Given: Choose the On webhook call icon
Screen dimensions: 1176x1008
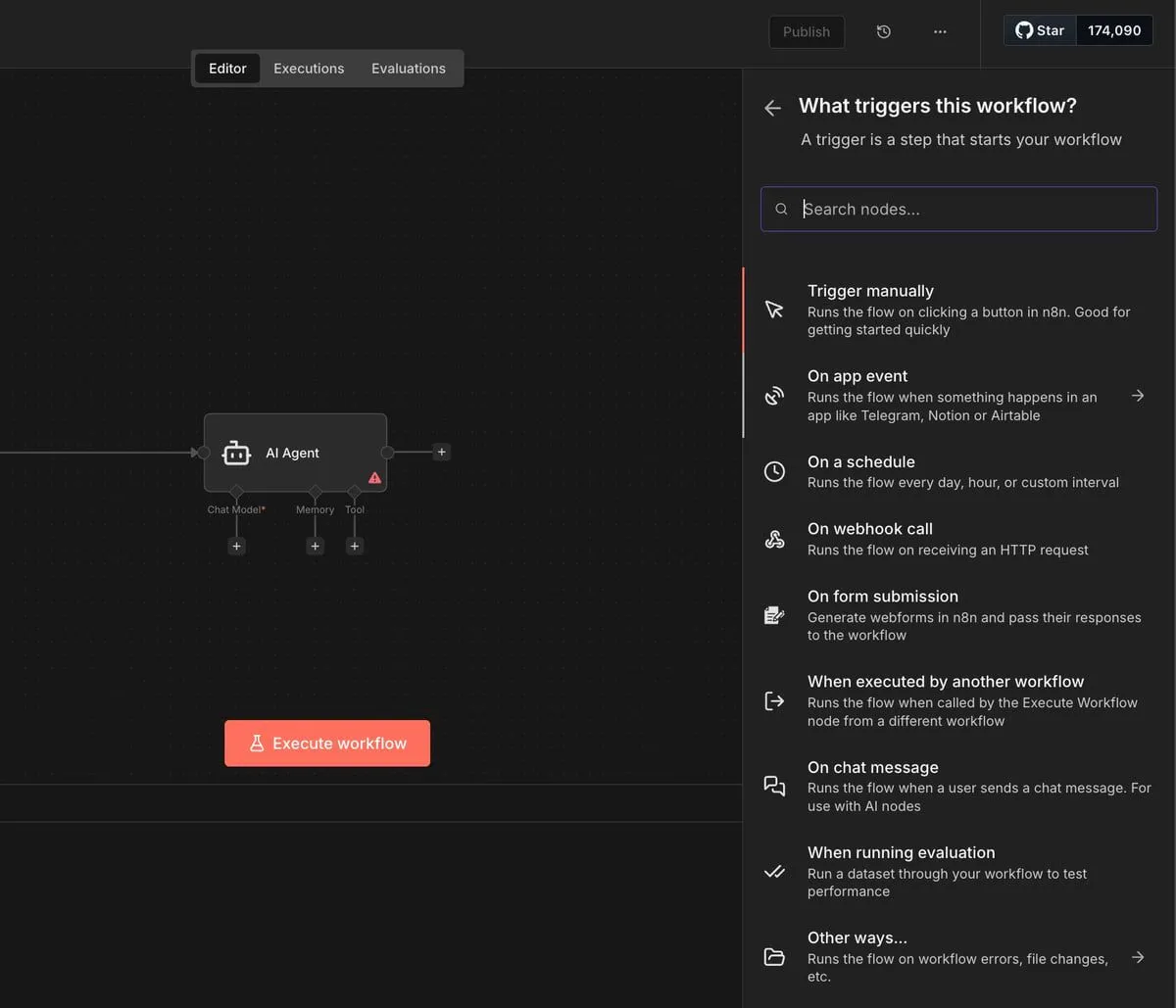Looking at the screenshot, I should point(774,539).
